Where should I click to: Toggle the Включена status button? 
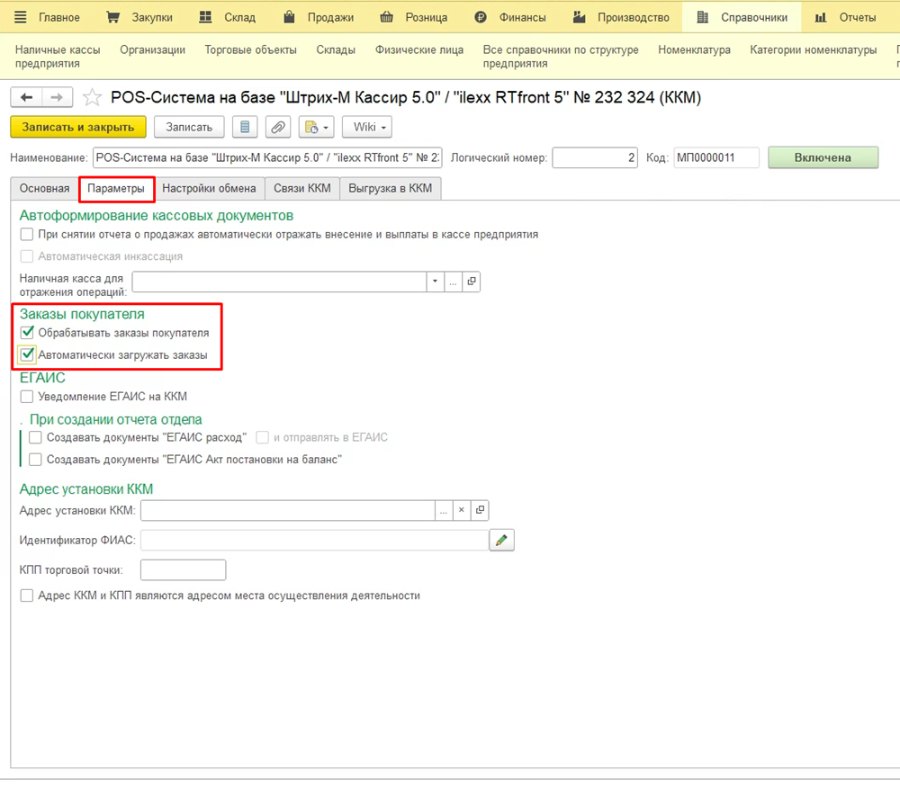coord(823,157)
